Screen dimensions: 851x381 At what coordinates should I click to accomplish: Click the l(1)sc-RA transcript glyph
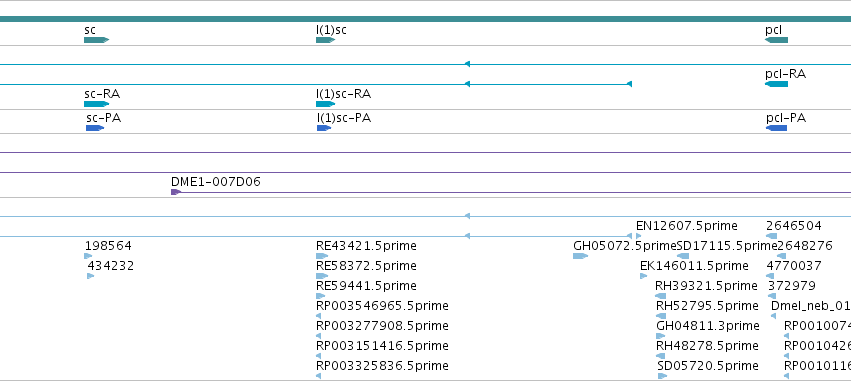pos(326,104)
